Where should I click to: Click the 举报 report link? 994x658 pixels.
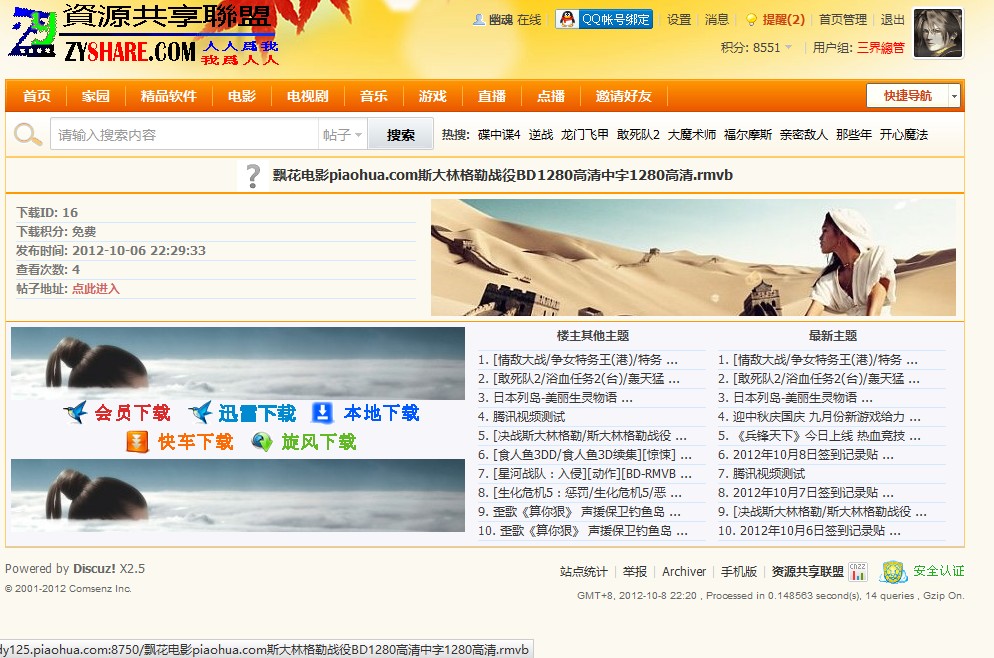coord(635,572)
